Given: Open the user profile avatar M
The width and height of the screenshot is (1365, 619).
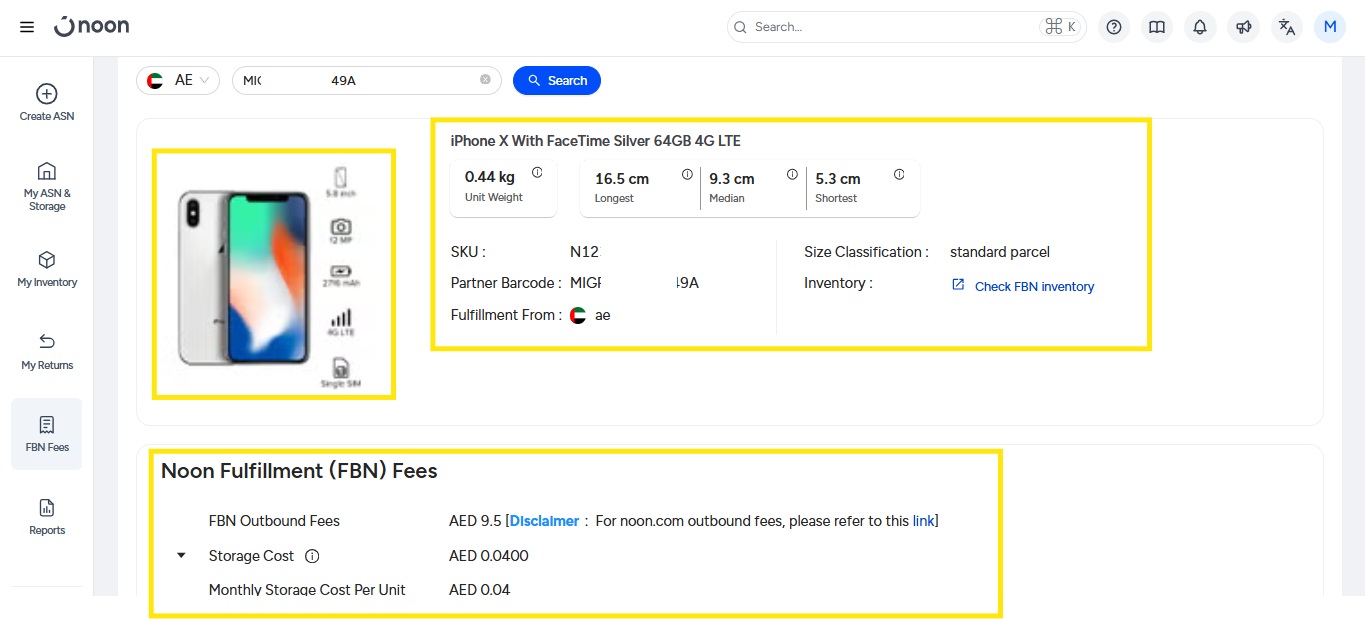Looking at the screenshot, I should [x=1330, y=27].
